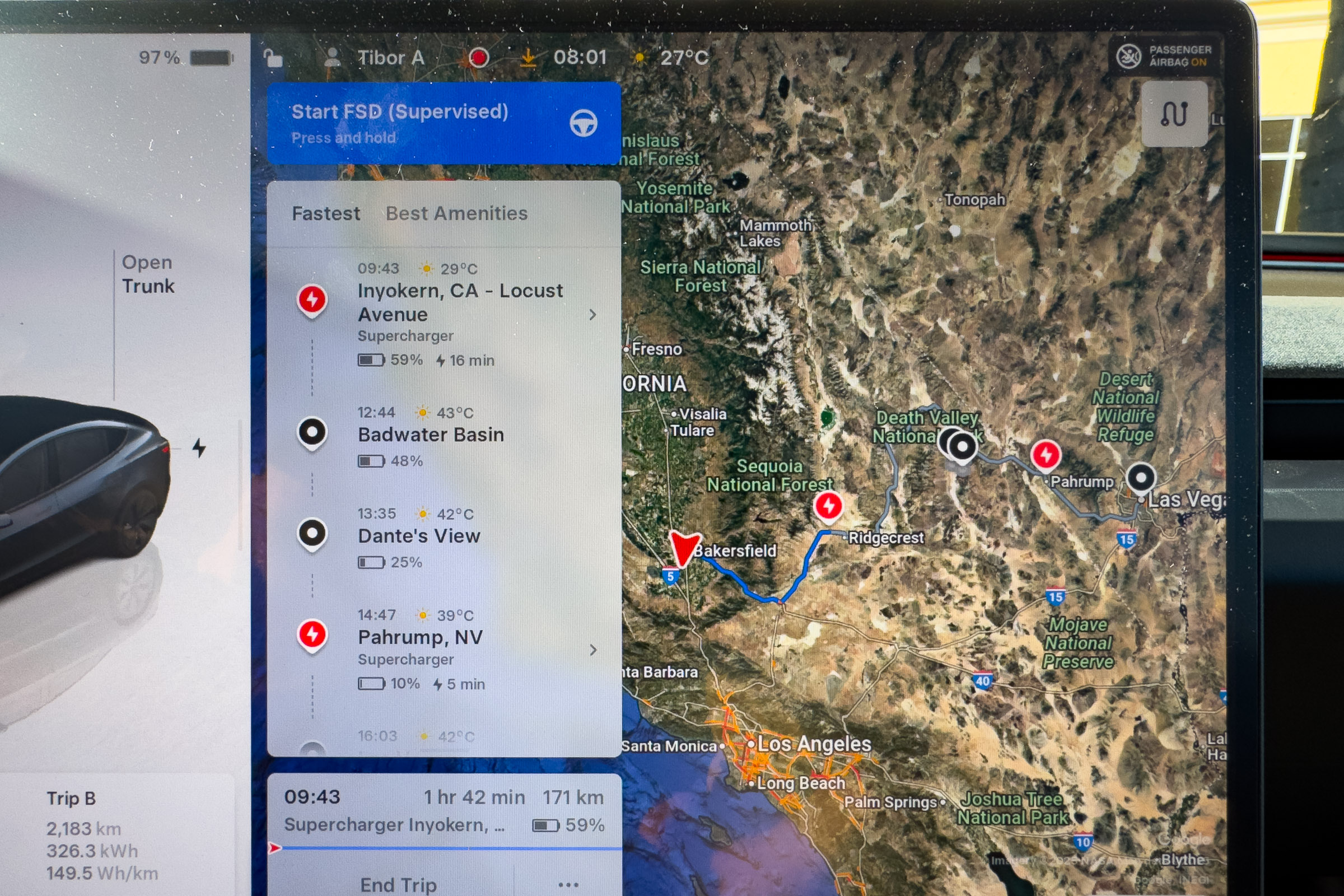Screen dimensions: 1344x896
Task: Tap the 'Dante's View' stop name
Action: click(419, 536)
